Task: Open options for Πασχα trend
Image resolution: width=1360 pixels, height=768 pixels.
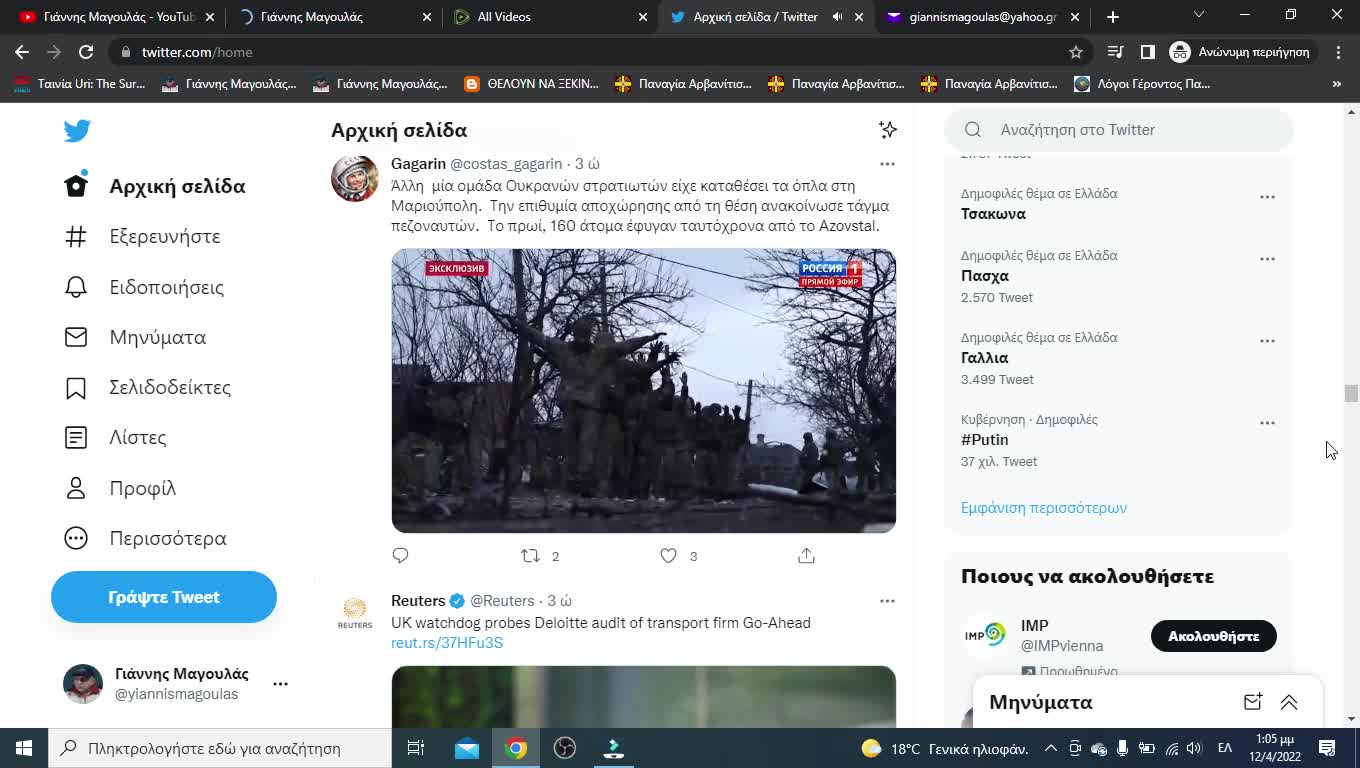Action: [x=1267, y=259]
